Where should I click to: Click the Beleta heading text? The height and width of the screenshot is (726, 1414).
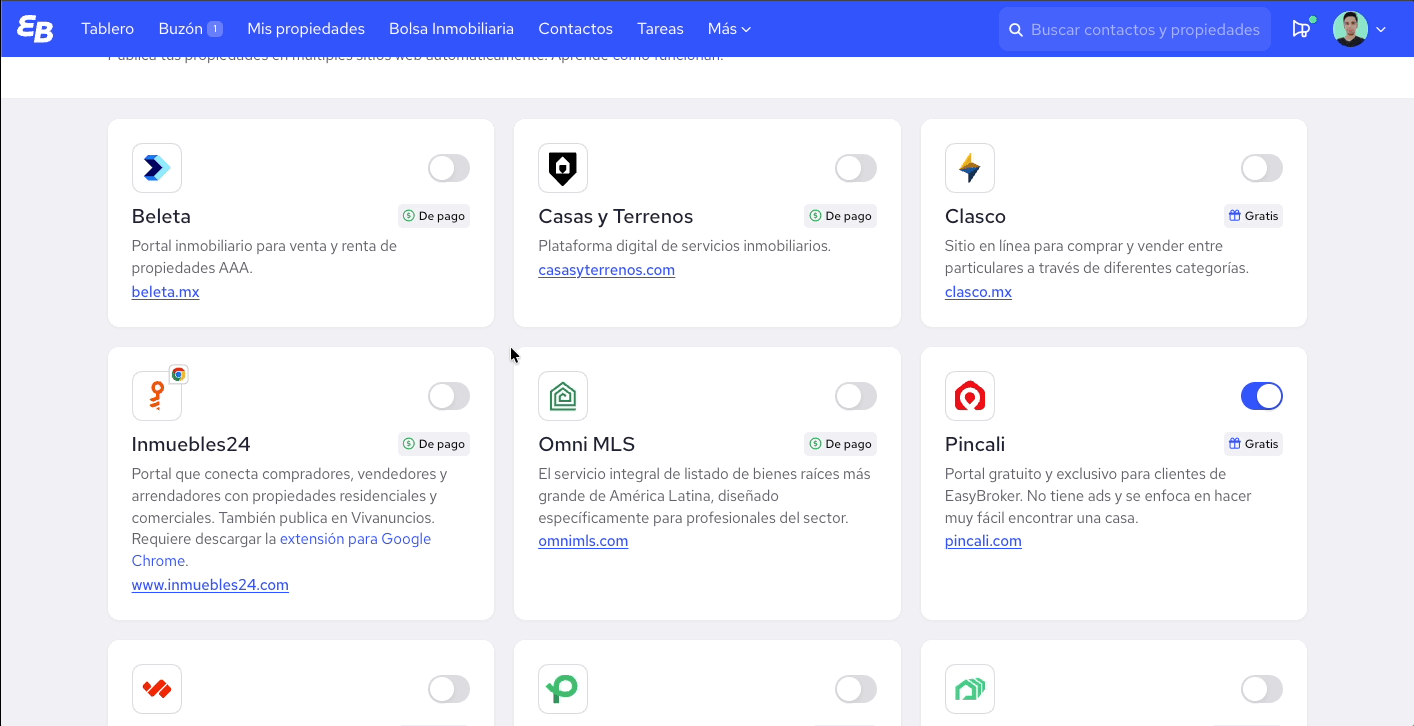161,216
